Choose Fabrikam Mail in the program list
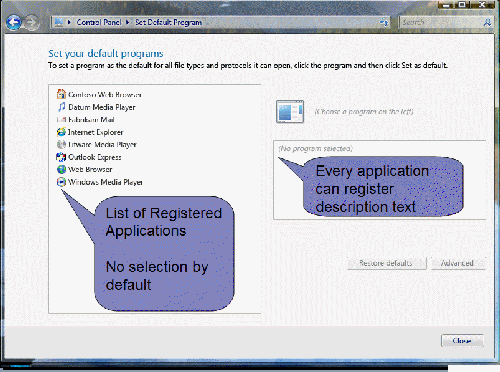500x372 pixels. (86, 120)
